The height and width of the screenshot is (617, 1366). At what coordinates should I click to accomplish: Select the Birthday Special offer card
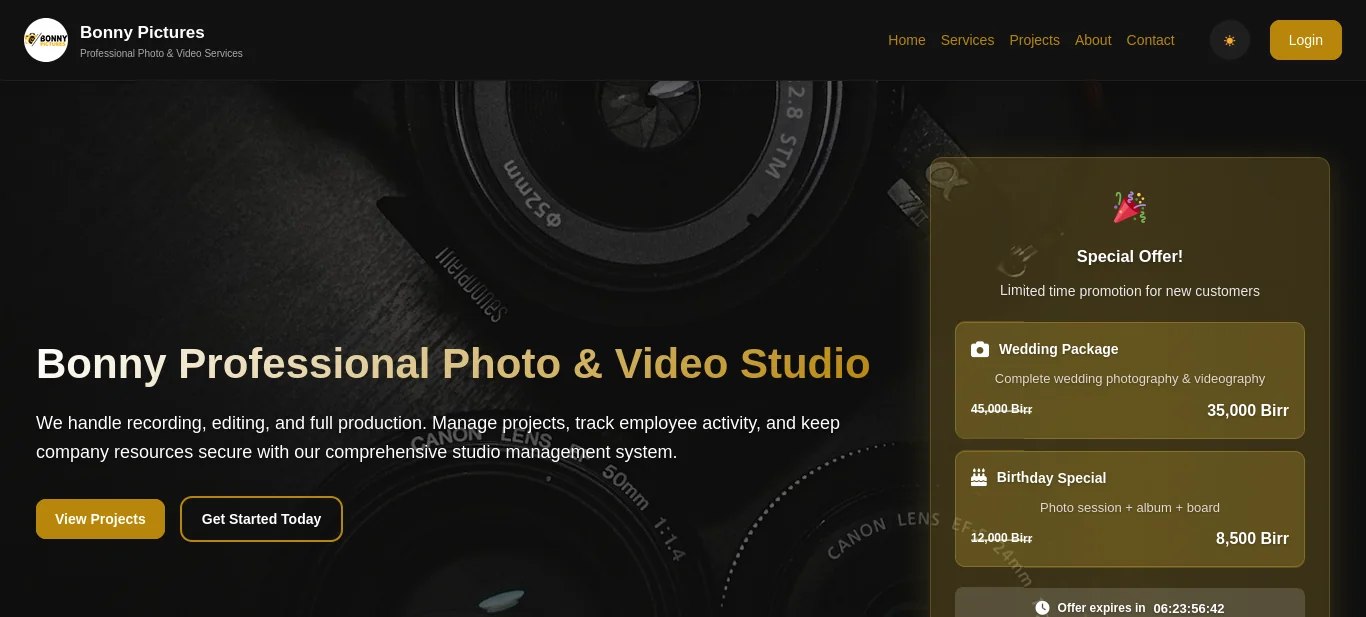[x=1130, y=509]
